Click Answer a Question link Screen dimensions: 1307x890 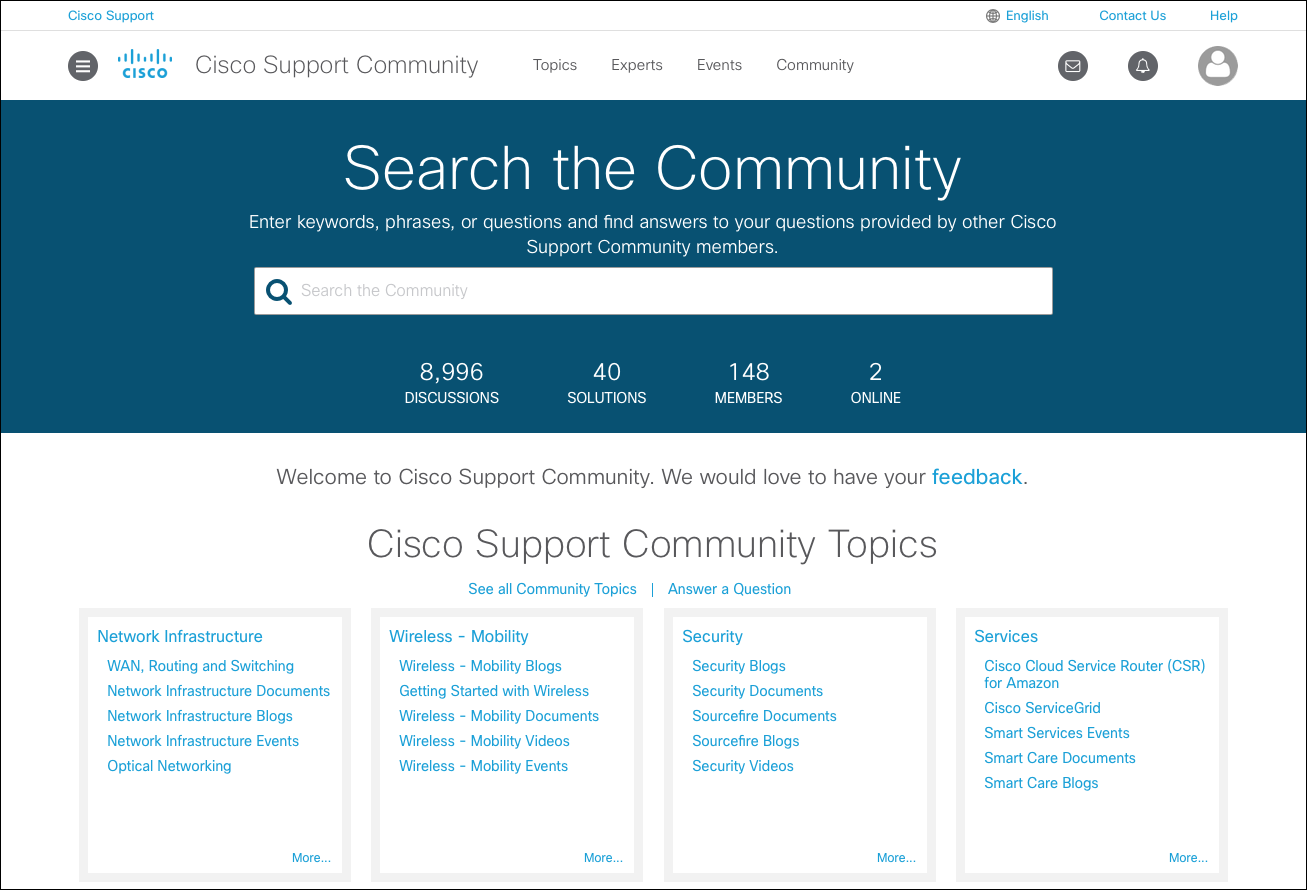(x=729, y=589)
